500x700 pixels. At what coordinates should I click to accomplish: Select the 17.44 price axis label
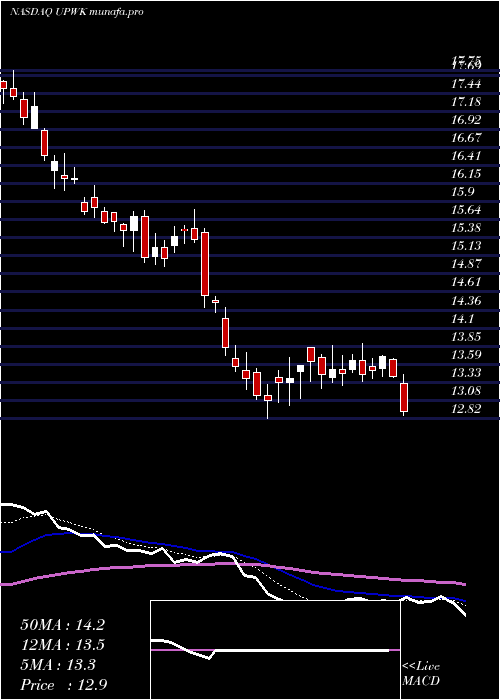point(466,83)
